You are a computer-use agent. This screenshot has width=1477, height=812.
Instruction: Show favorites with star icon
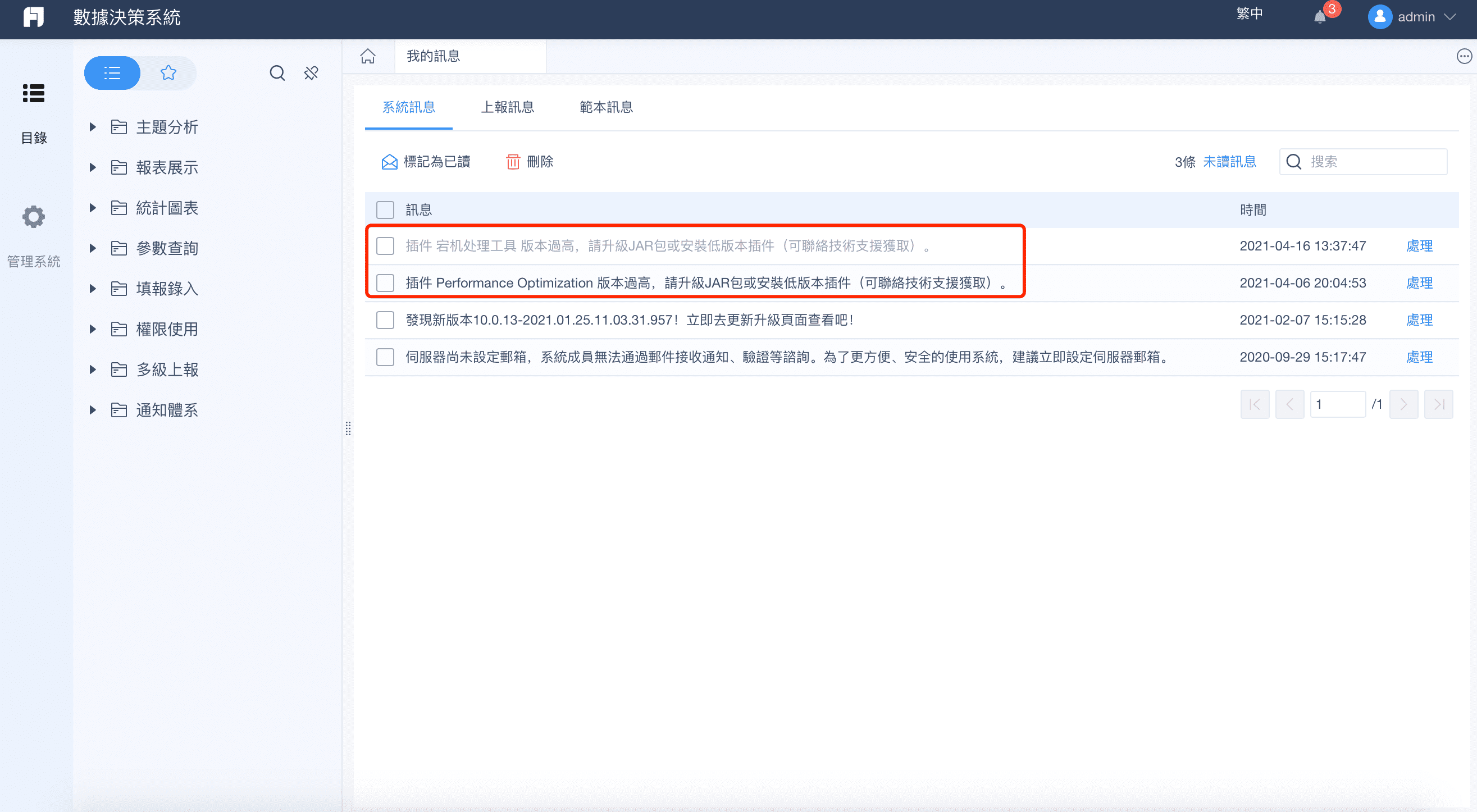point(168,73)
